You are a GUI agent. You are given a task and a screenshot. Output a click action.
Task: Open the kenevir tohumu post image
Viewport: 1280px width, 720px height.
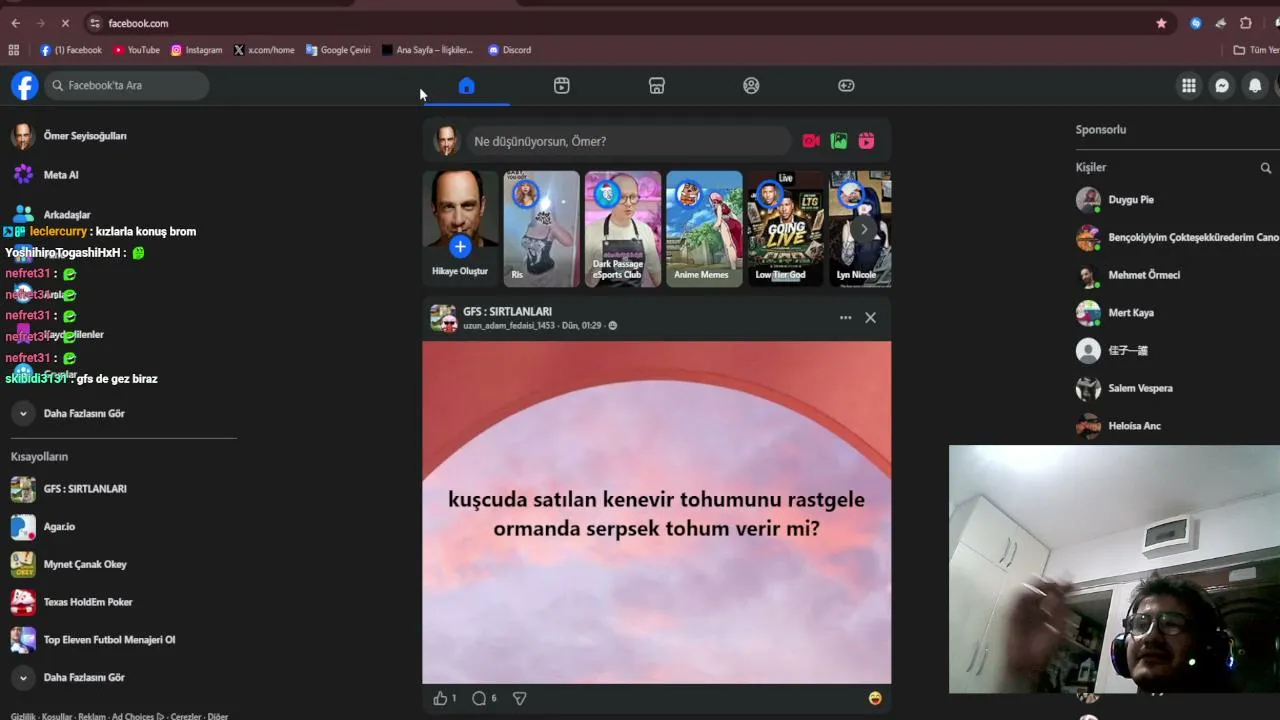(x=656, y=512)
